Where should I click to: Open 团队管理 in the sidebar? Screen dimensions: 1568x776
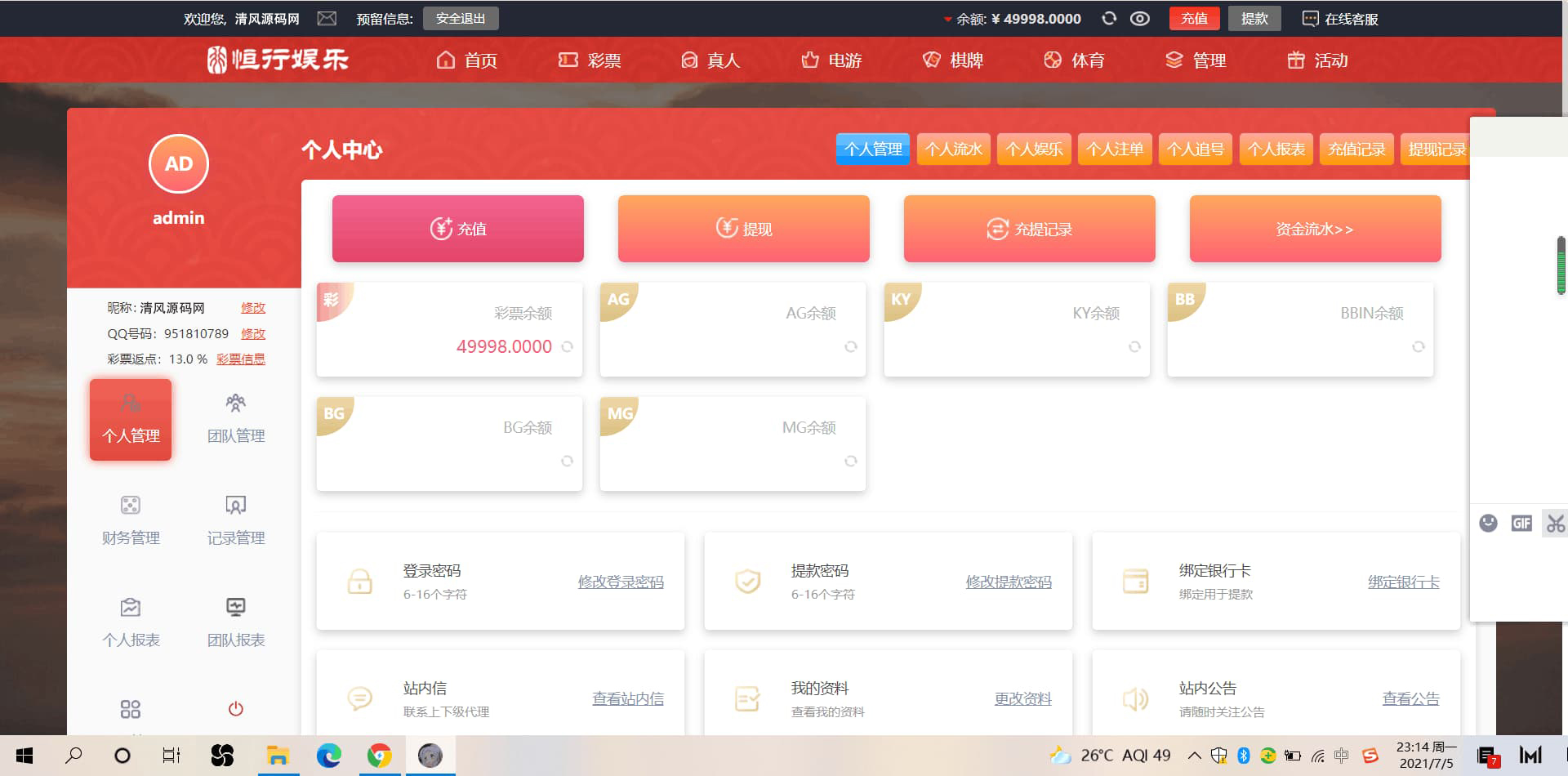(x=235, y=418)
